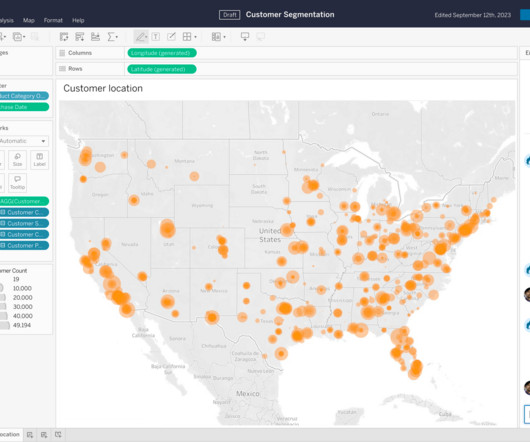Open the Automatic mark type dropdown
The width and height of the screenshot is (530, 442).
24,141
